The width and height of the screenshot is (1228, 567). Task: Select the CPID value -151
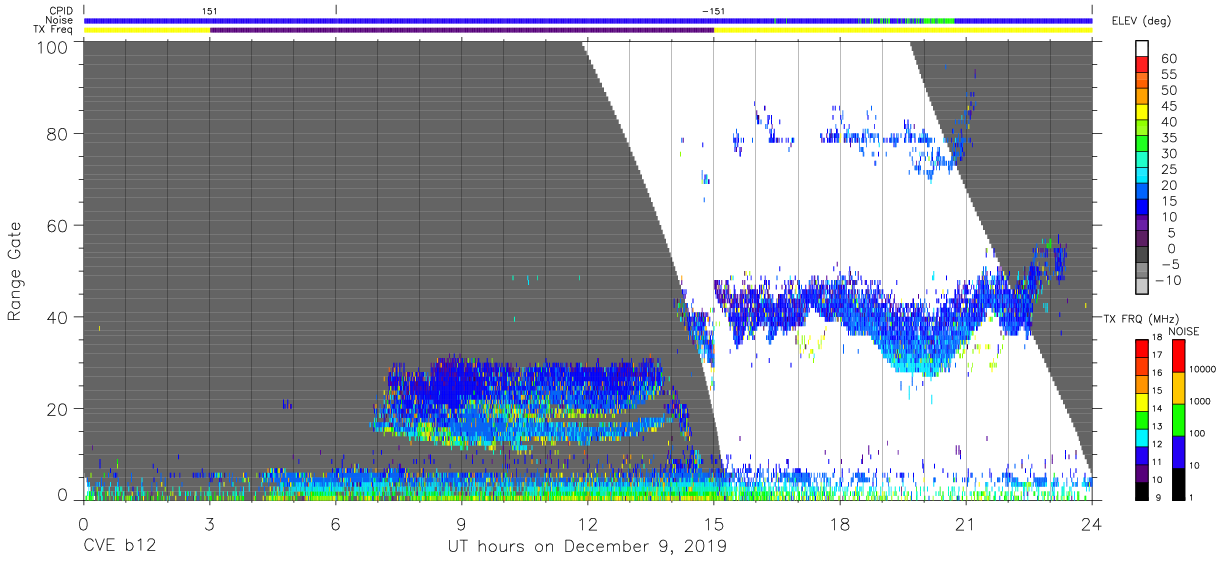pyautogui.click(x=714, y=11)
